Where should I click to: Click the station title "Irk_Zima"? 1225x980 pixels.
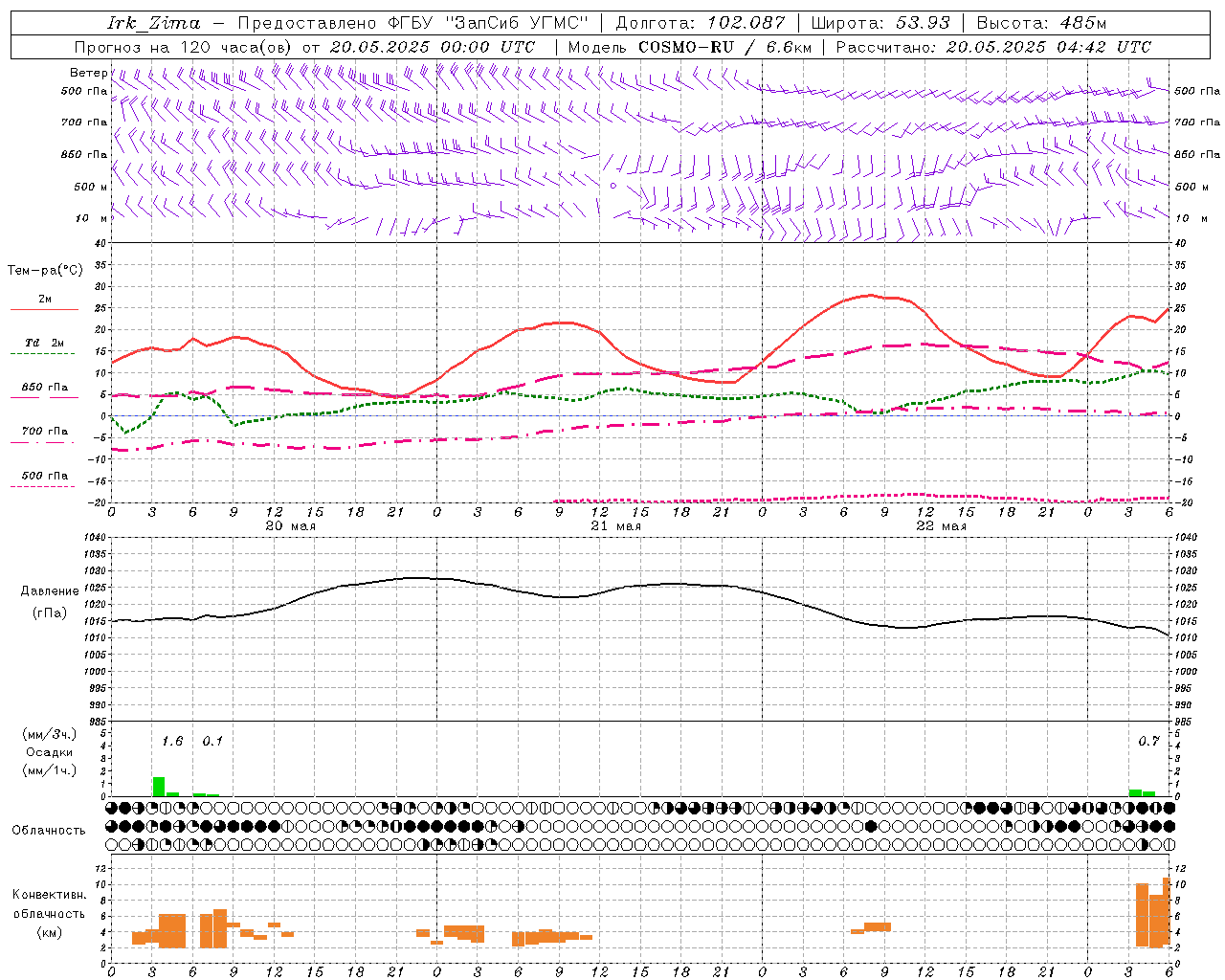(x=154, y=23)
